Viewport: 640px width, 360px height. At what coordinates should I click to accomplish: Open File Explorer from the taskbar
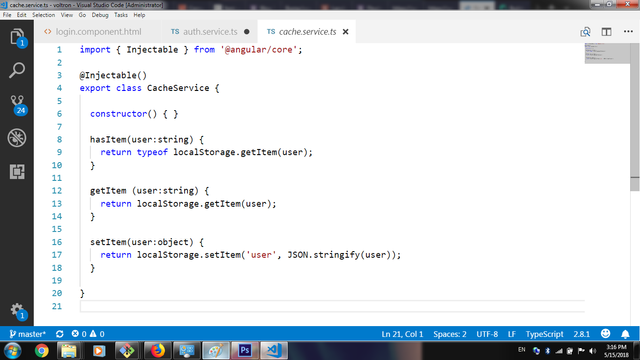coord(69,351)
